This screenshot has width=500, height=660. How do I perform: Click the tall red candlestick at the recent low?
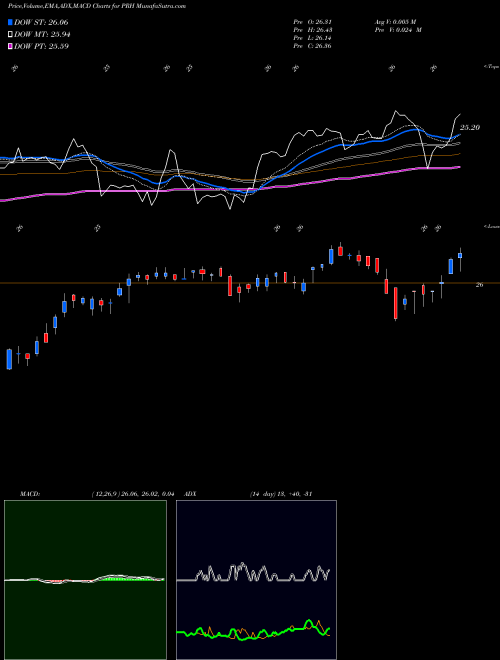click(x=396, y=303)
